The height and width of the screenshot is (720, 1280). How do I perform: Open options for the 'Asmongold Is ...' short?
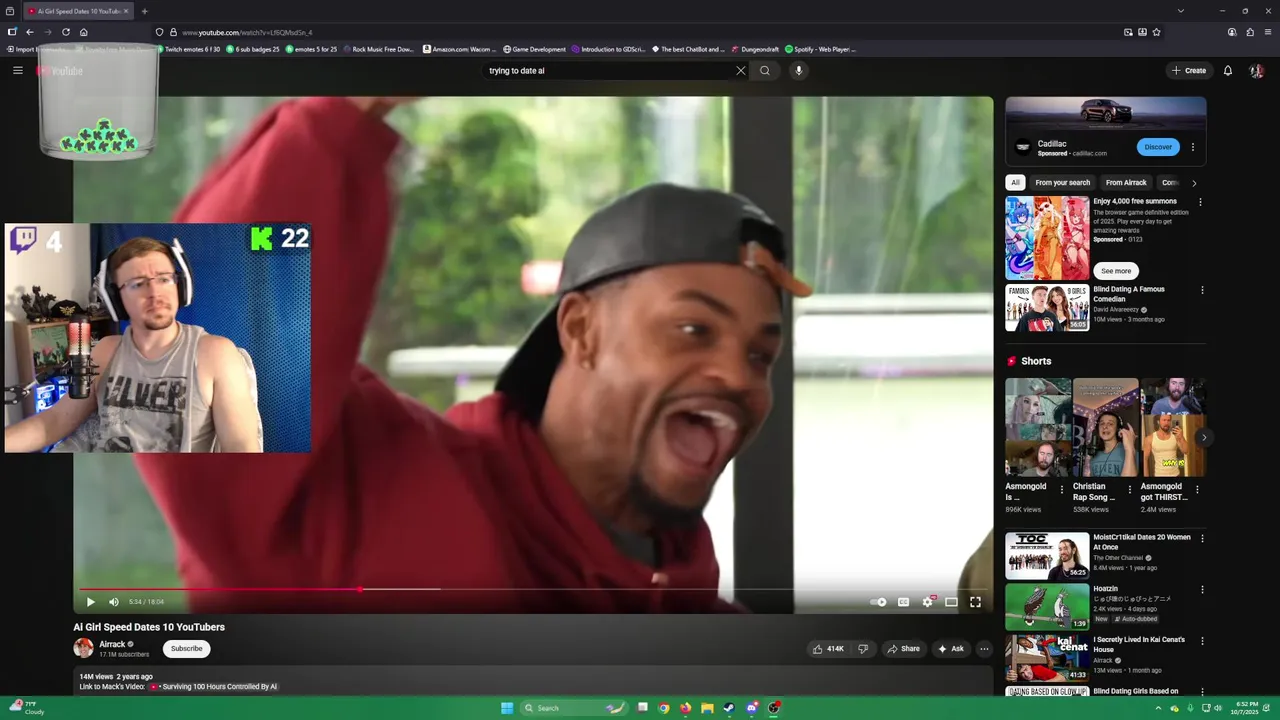(x=1062, y=490)
